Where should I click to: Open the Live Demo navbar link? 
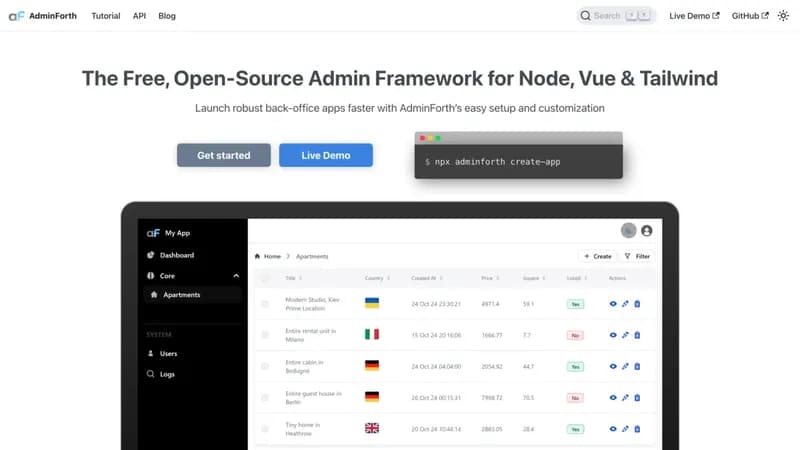coord(694,16)
